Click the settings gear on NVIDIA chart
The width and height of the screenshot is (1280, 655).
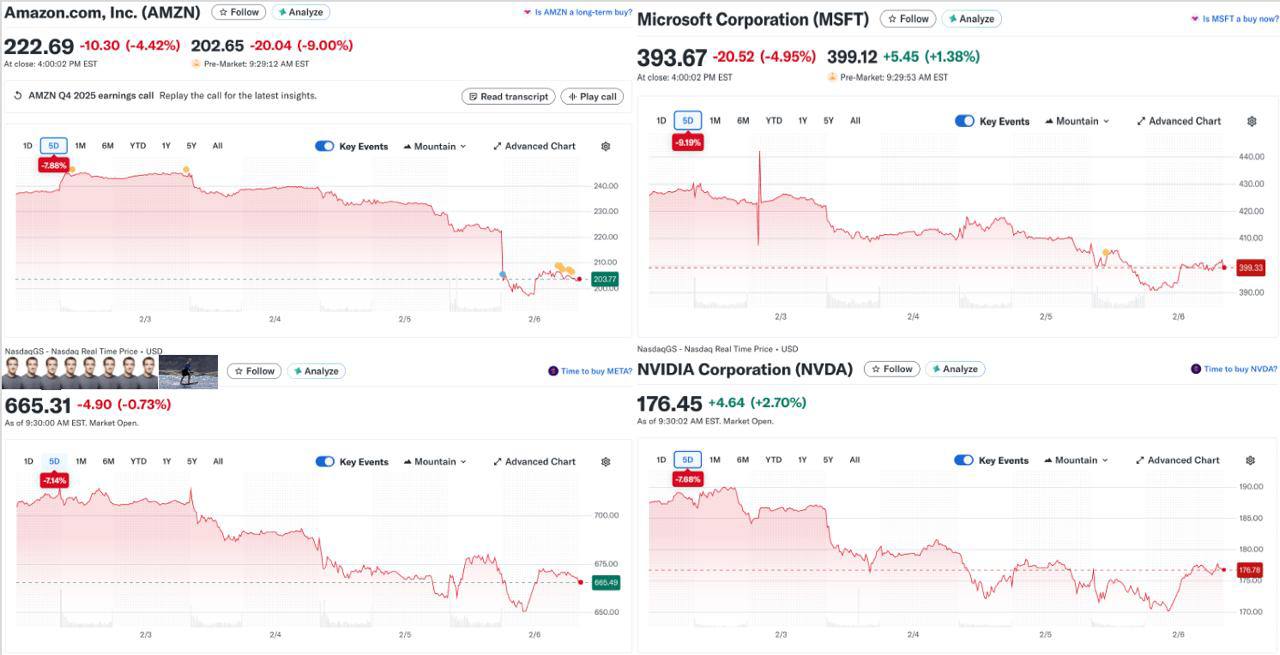pos(1250,461)
